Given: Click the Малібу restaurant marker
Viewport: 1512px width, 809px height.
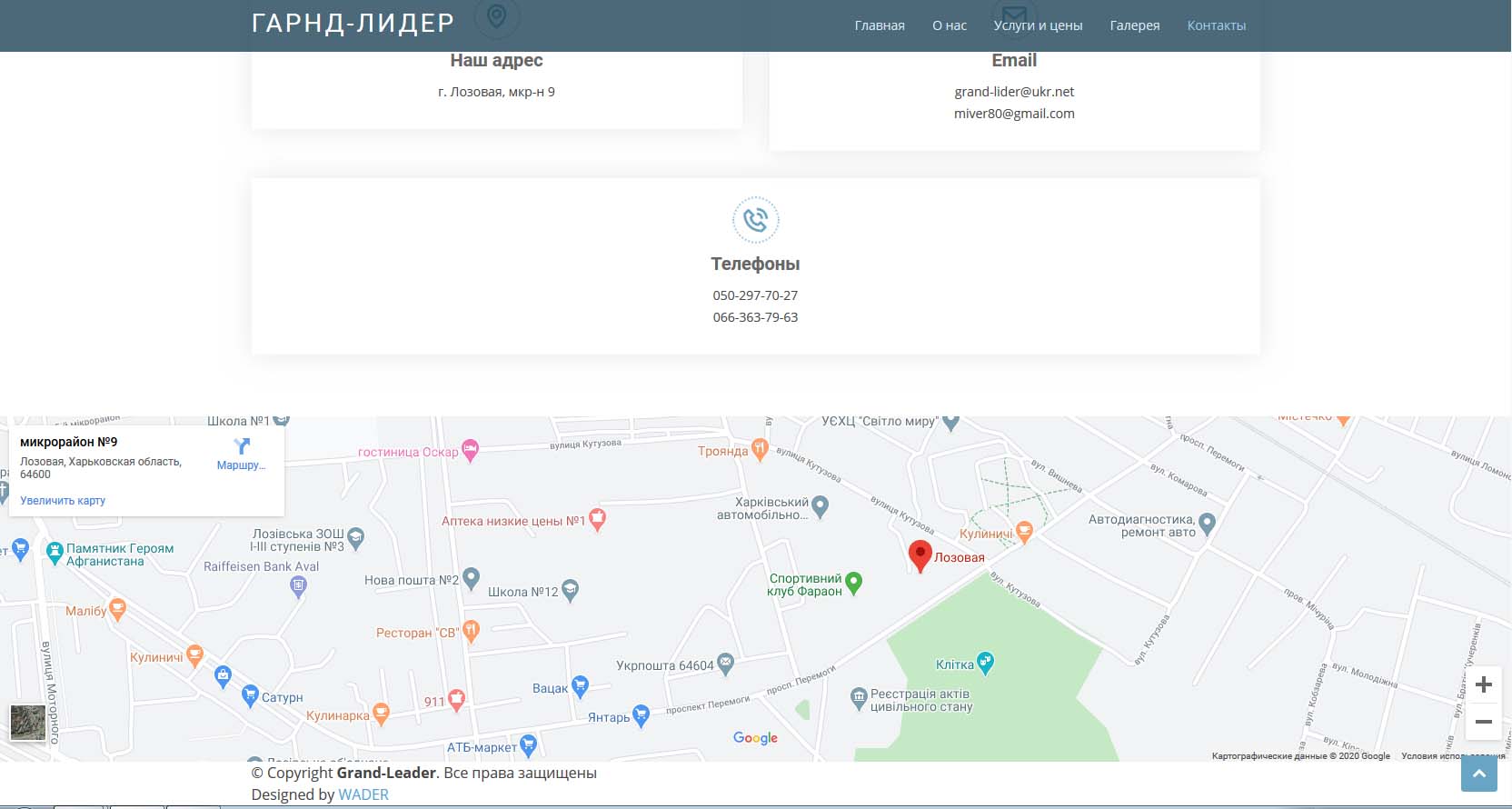Looking at the screenshot, I should click(x=116, y=610).
